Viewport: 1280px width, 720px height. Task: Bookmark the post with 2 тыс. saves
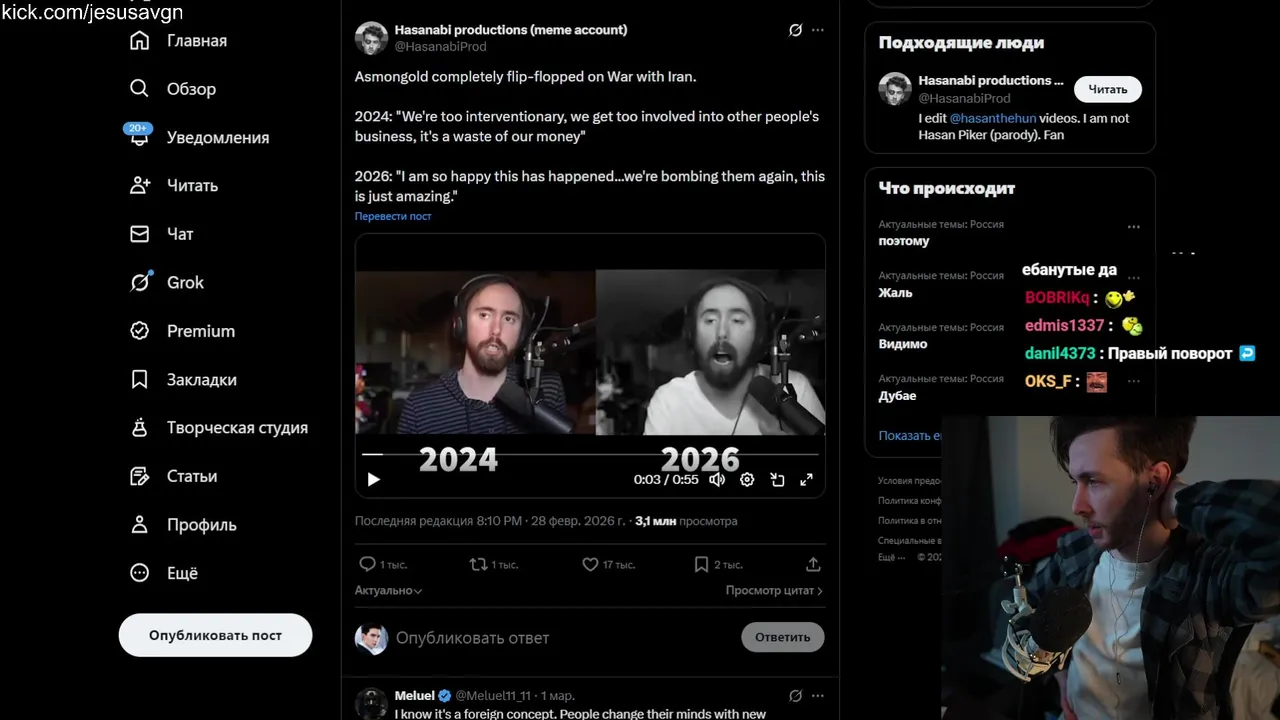(701, 564)
